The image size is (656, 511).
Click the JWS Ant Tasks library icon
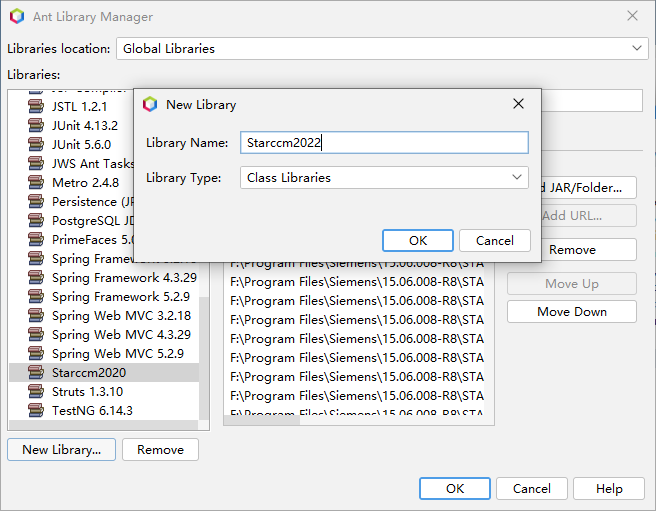click(36, 163)
